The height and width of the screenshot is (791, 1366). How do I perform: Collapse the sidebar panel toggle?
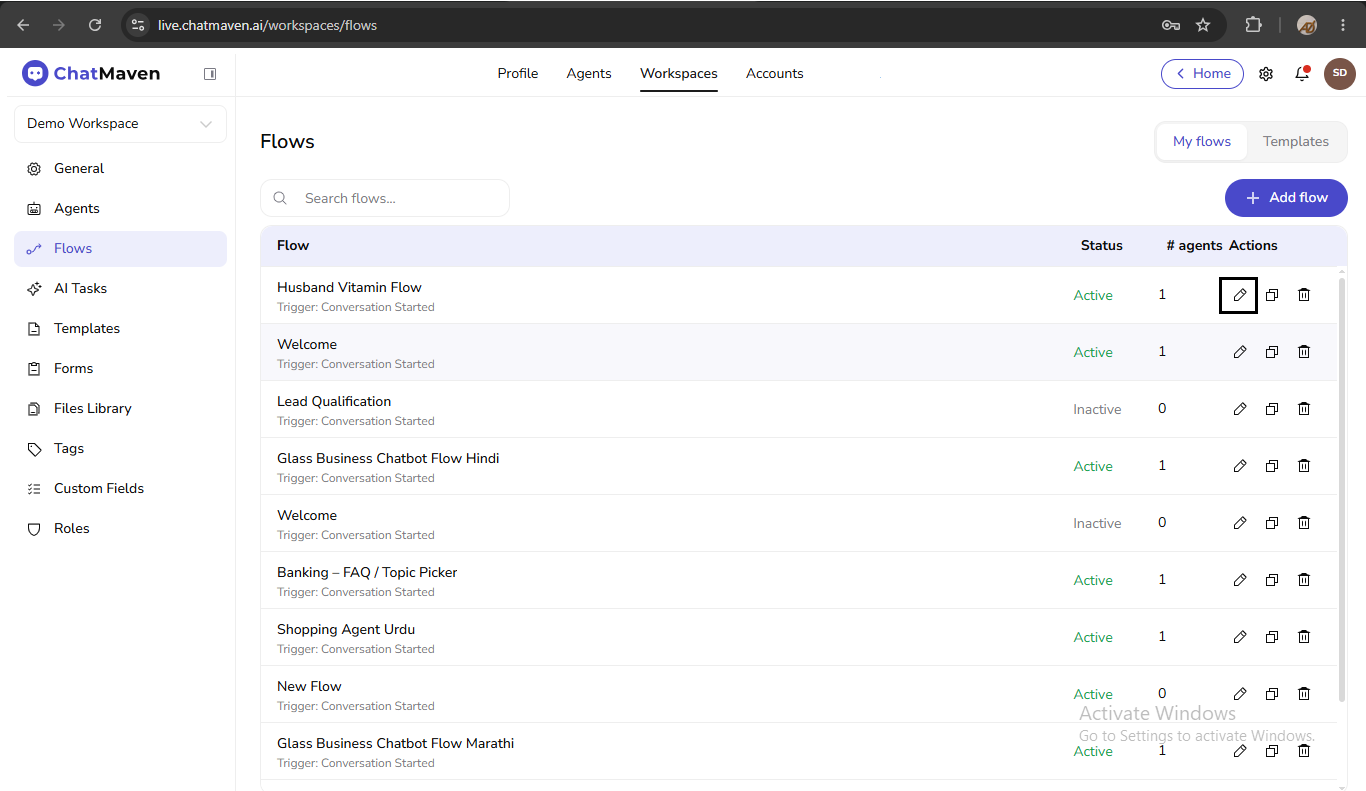tap(210, 73)
